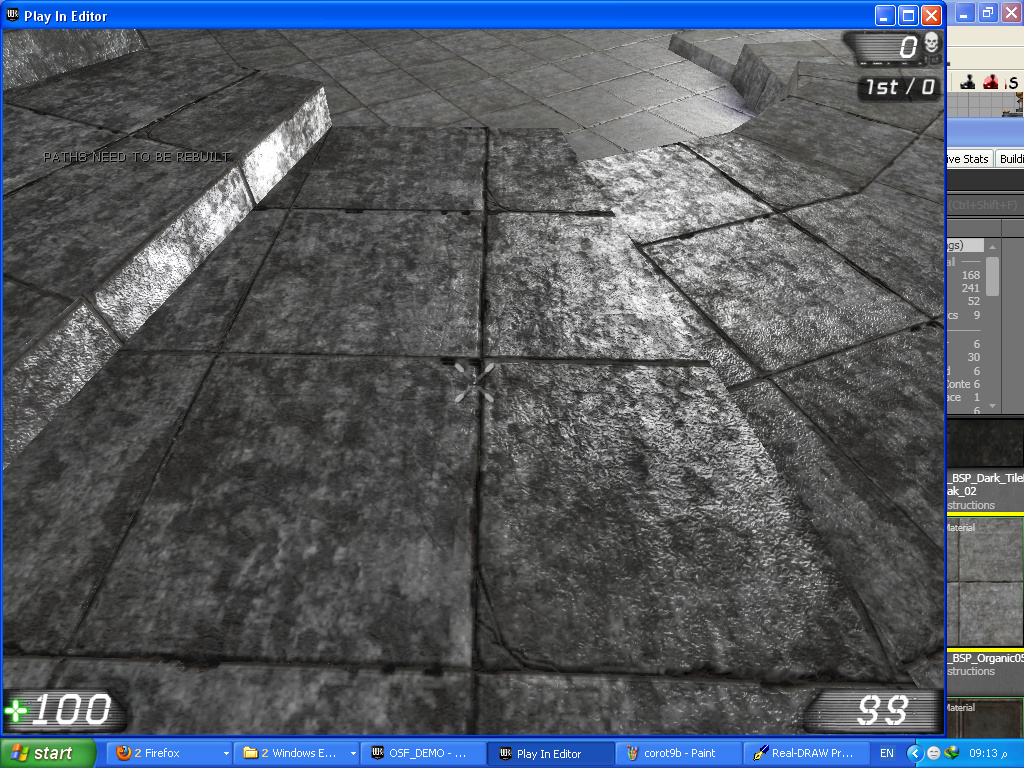Select the value 241 in the stats list

tap(970, 288)
